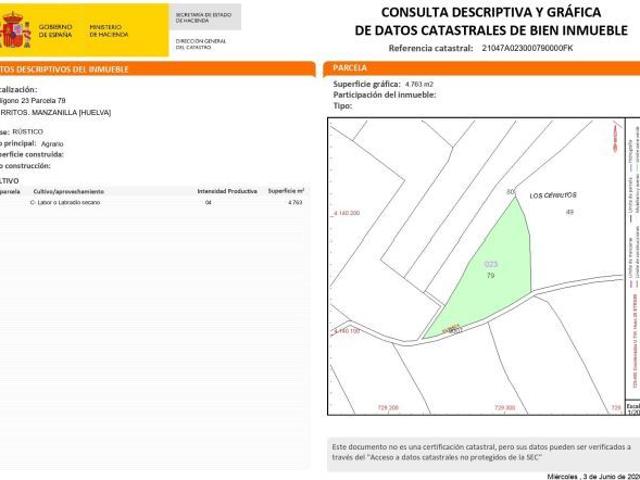Viewport: 640px width, 480px height.
Task: Select cadastral reference 21047A023000790000FK
Action: click(x=527, y=48)
